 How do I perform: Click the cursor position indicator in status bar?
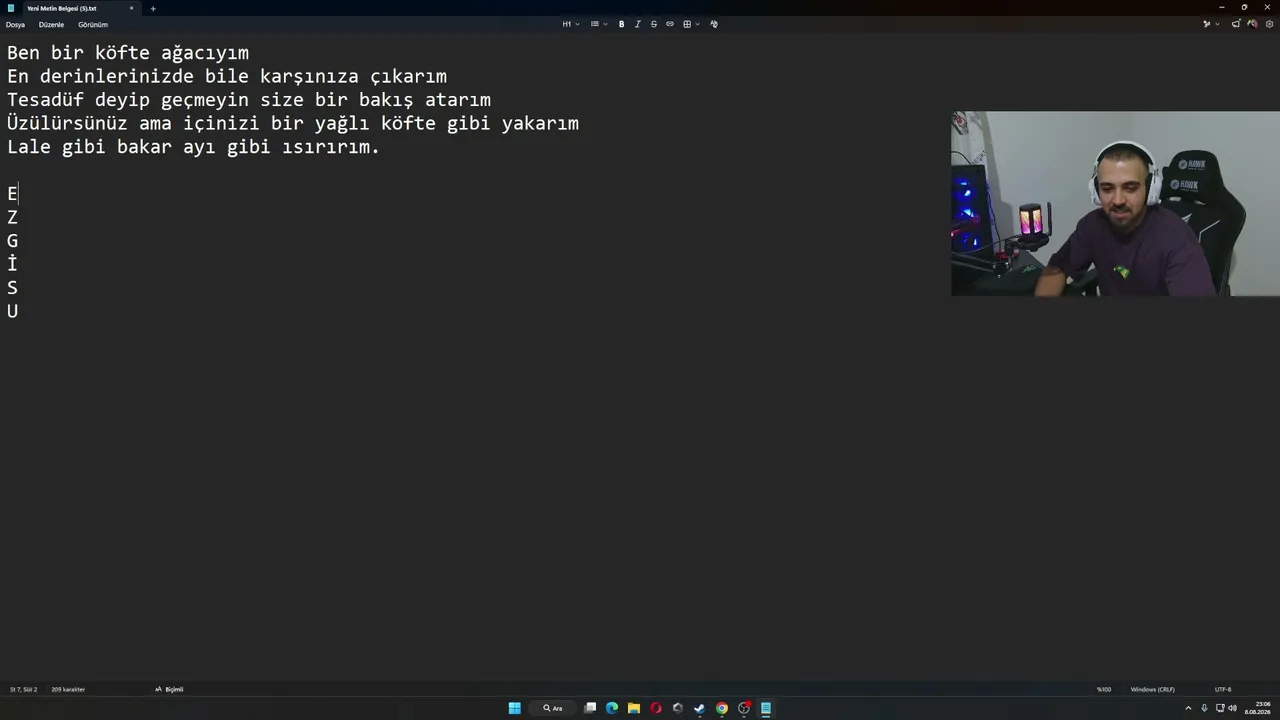coord(23,689)
